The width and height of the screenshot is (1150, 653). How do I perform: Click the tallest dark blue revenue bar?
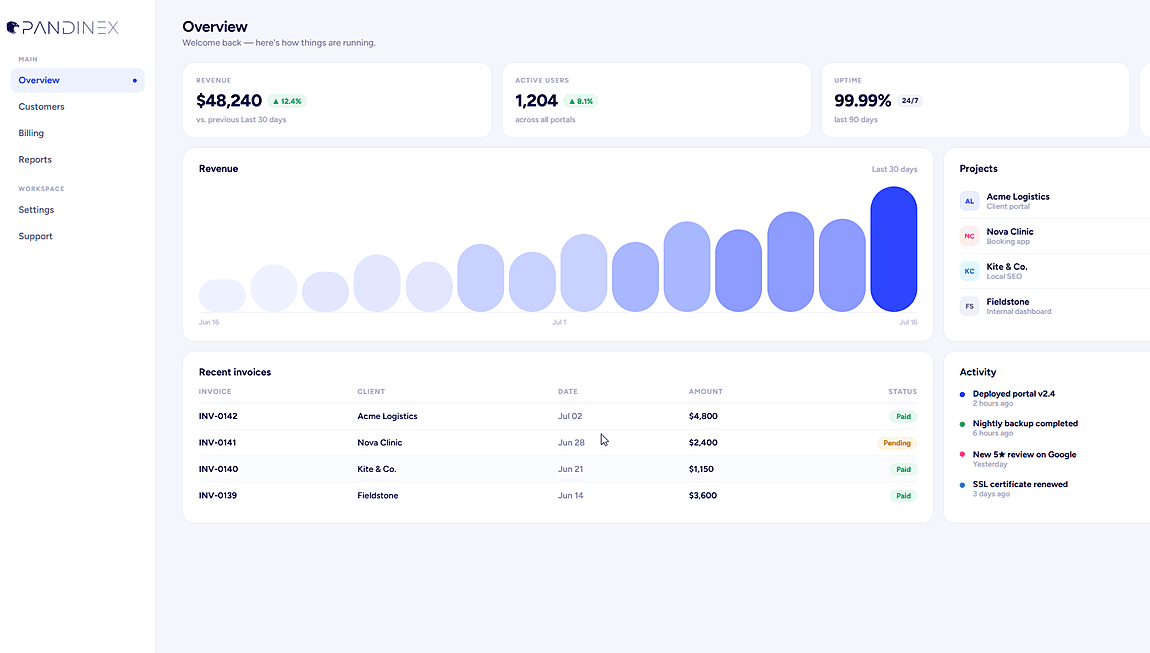click(x=893, y=249)
